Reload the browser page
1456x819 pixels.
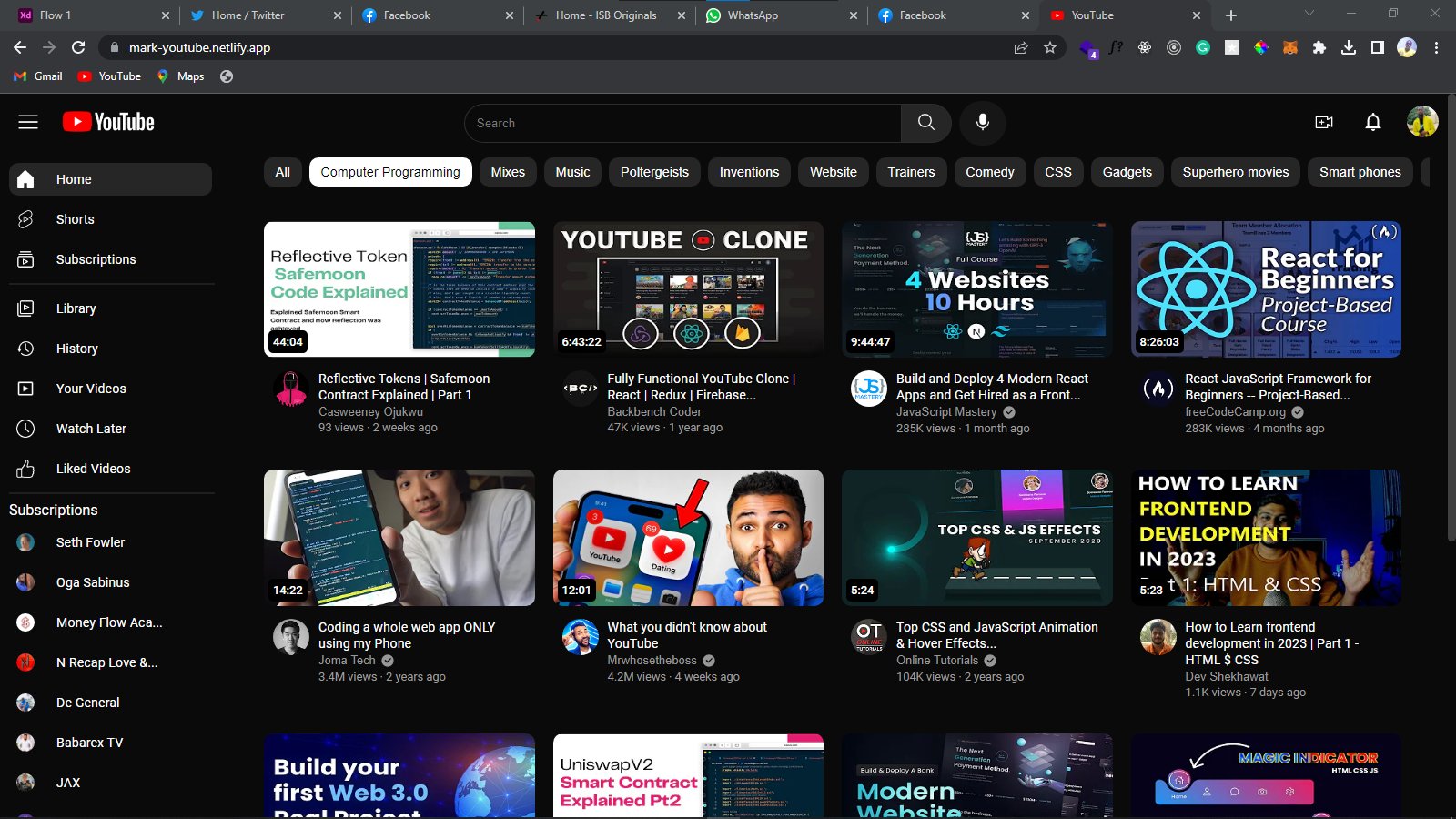coord(78,47)
